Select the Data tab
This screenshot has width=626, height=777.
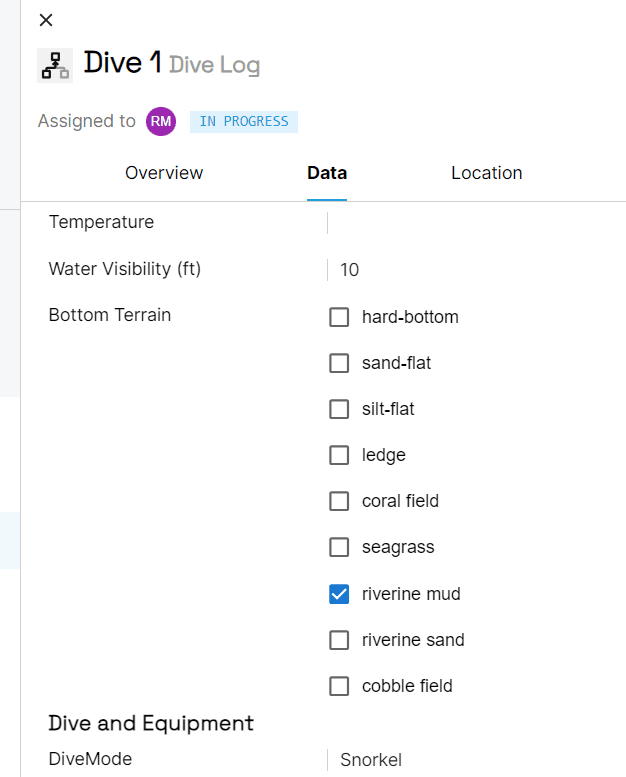pyautogui.click(x=327, y=173)
